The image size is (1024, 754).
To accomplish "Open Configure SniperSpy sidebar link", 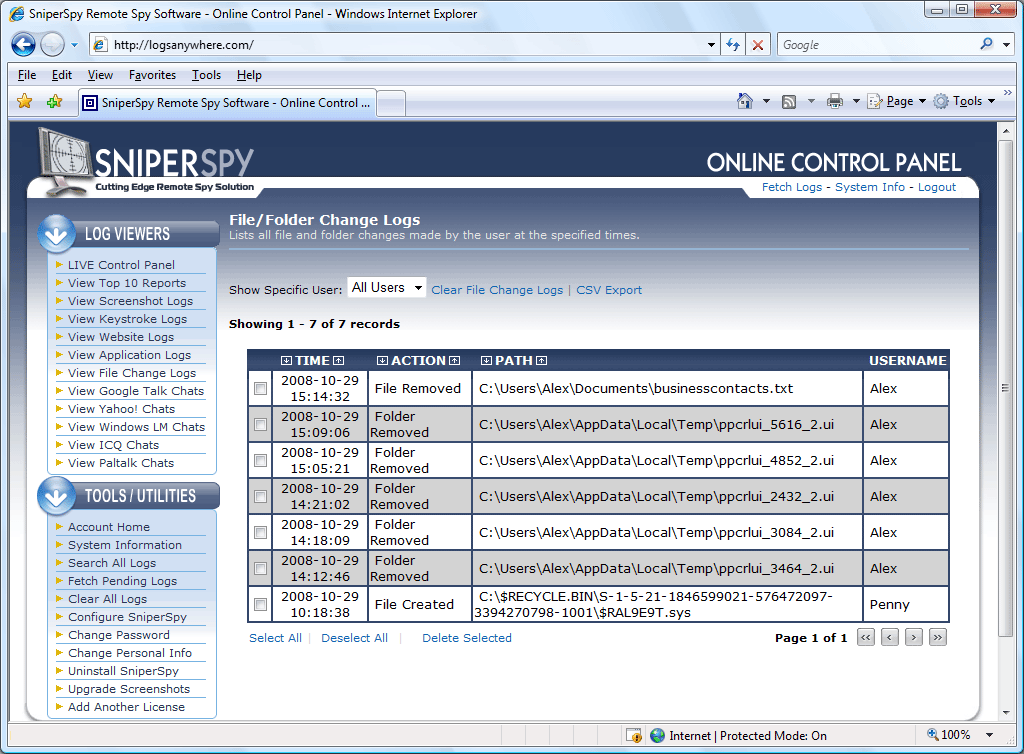I will coord(127,617).
